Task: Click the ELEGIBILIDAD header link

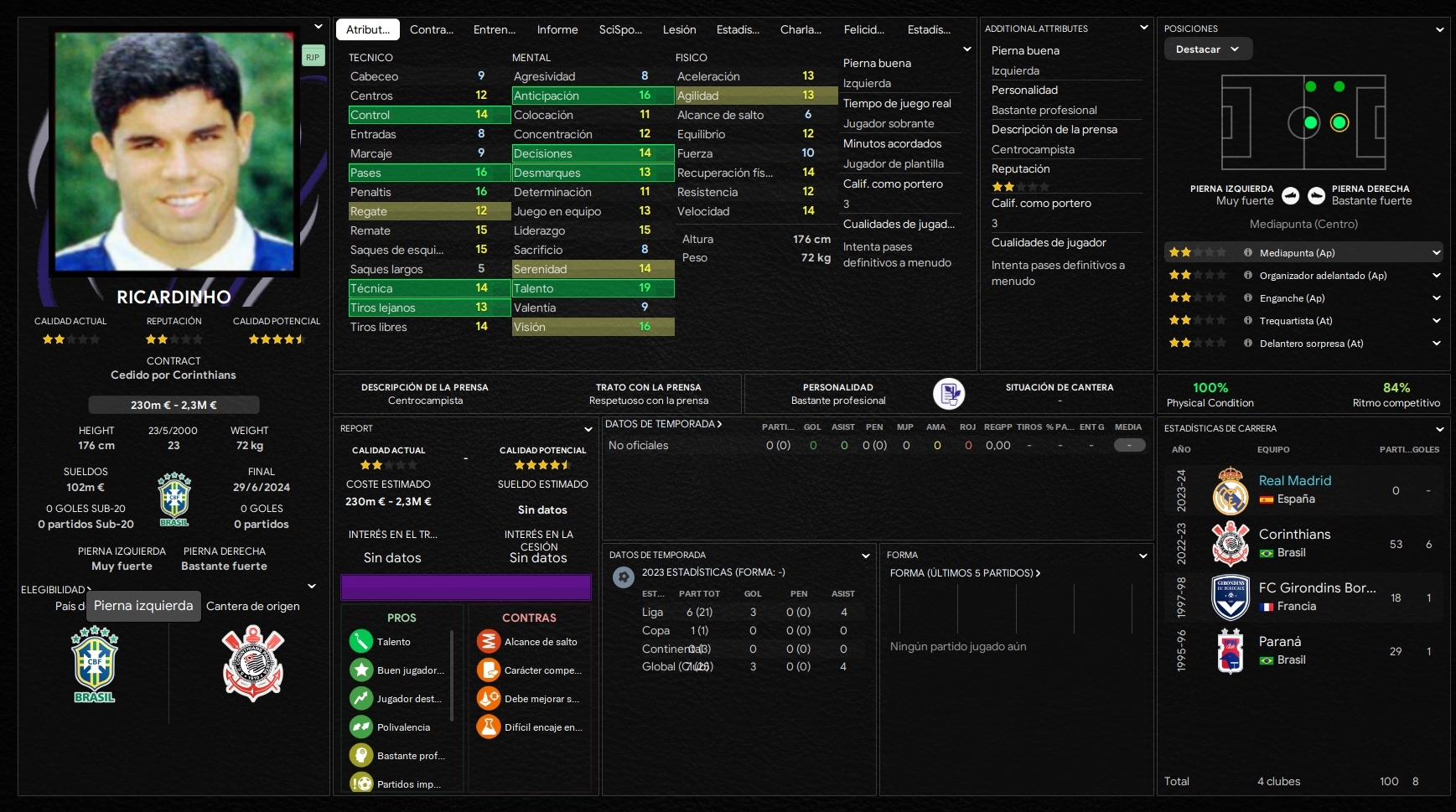Action: (x=56, y=590)
